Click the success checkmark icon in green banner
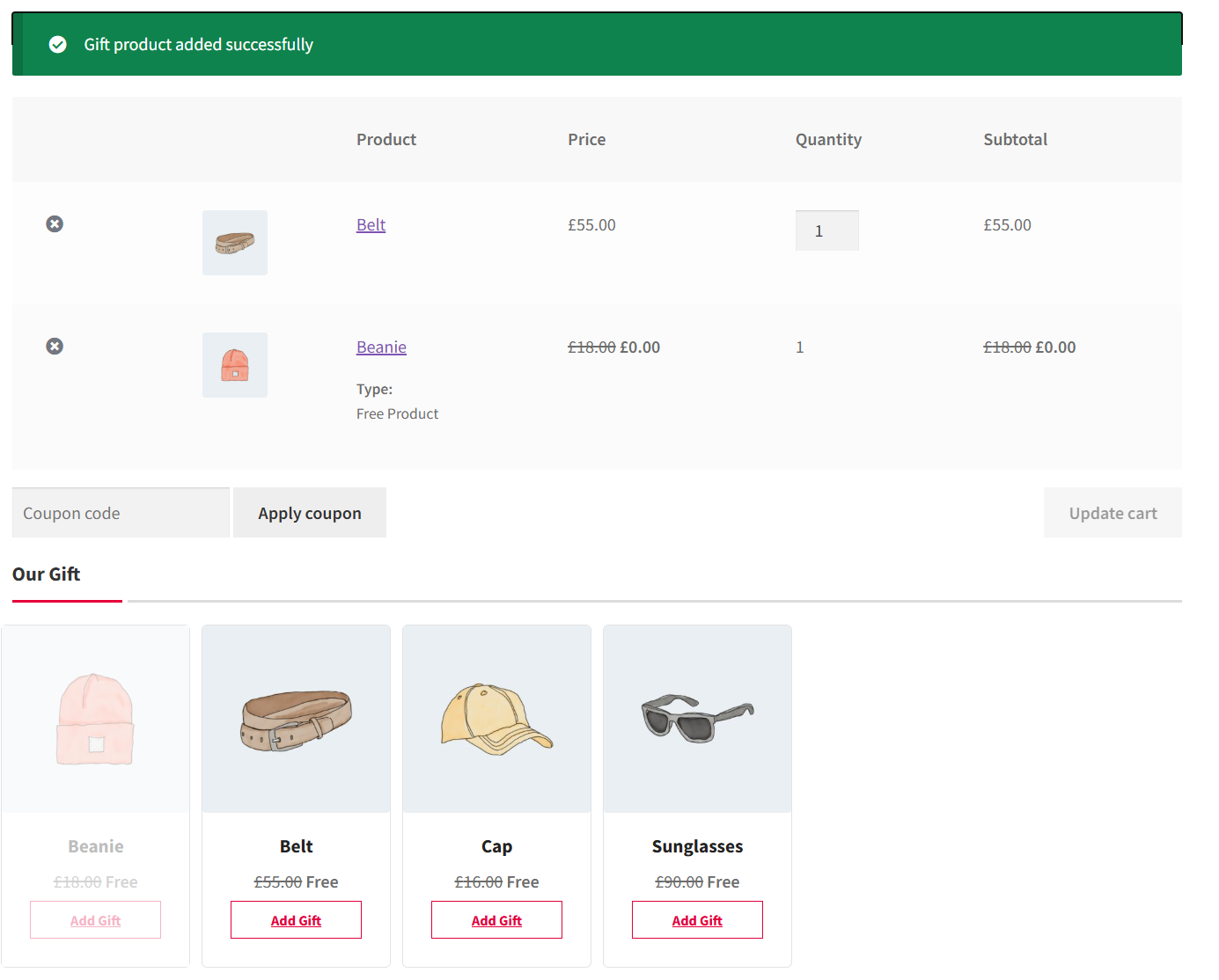 58,45
